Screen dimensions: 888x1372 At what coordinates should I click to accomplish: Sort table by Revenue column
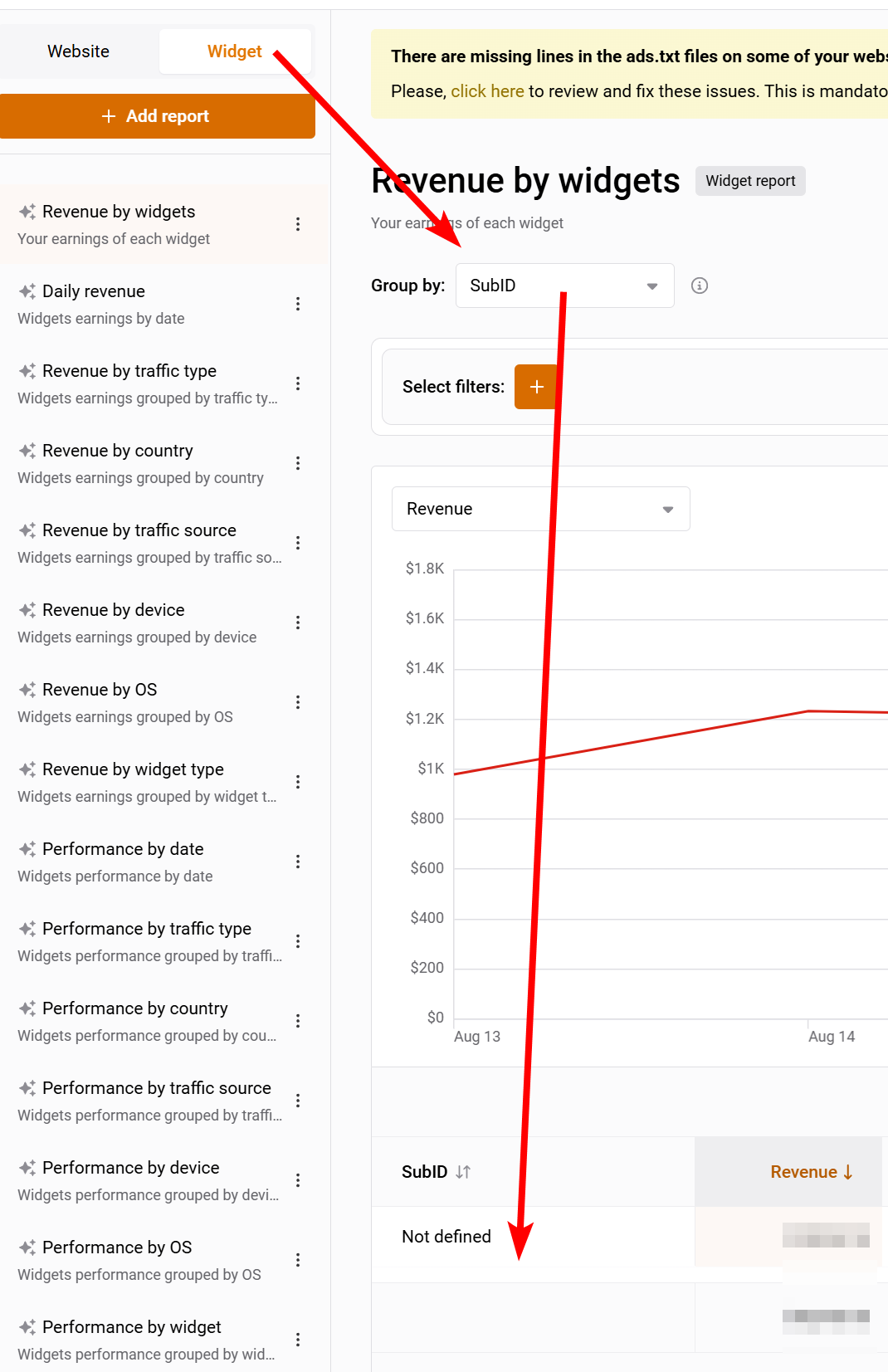click(x=810, y=1172)
